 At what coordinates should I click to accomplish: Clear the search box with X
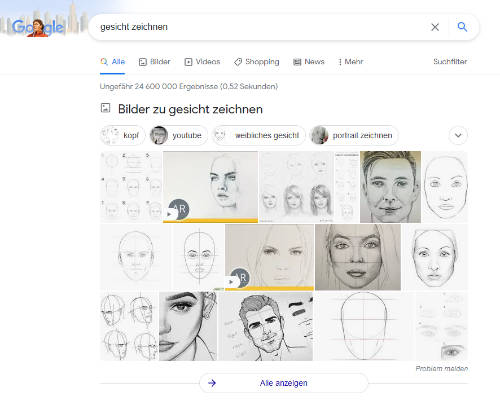point(435,27)
